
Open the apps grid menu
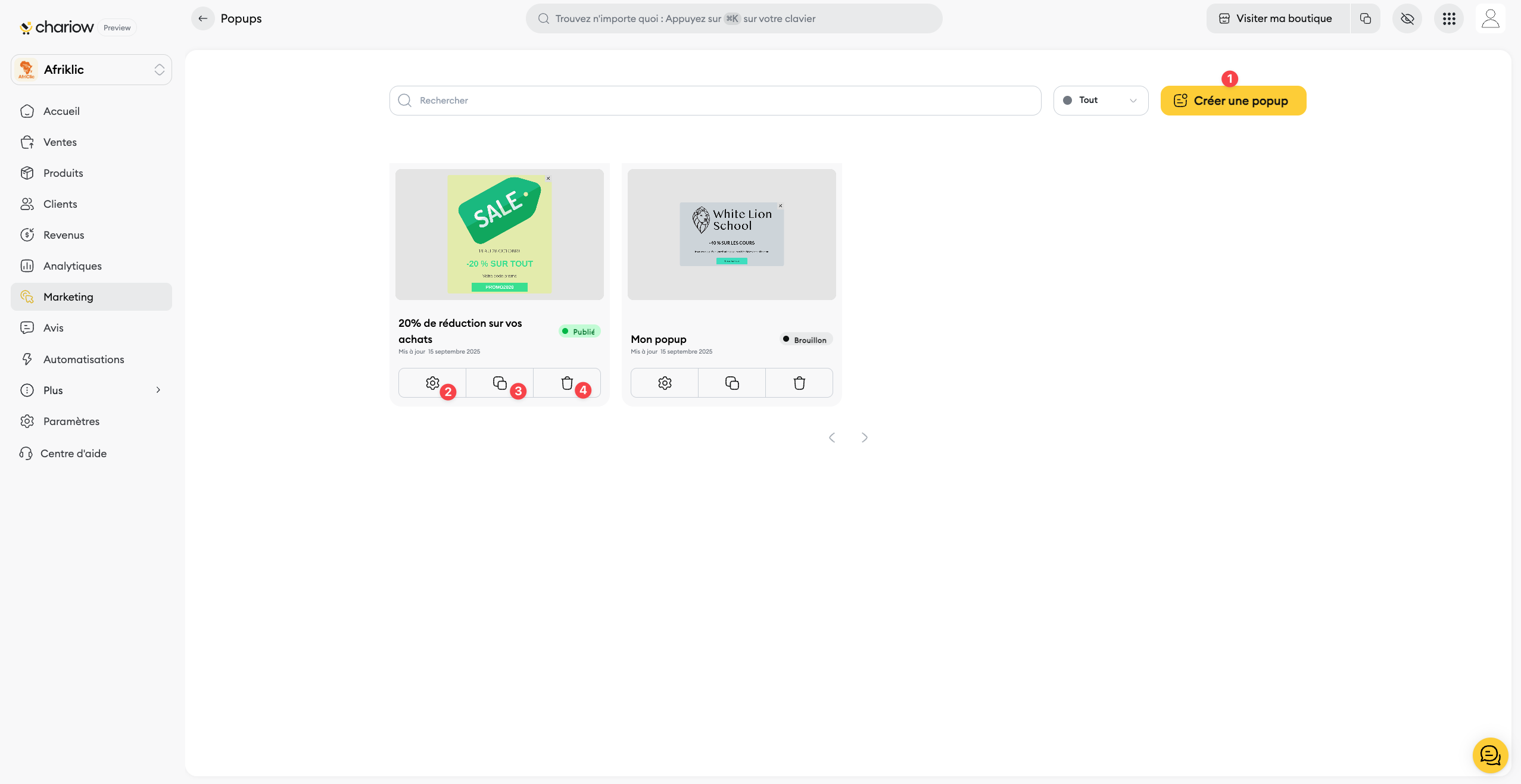tap(1449, 18)
